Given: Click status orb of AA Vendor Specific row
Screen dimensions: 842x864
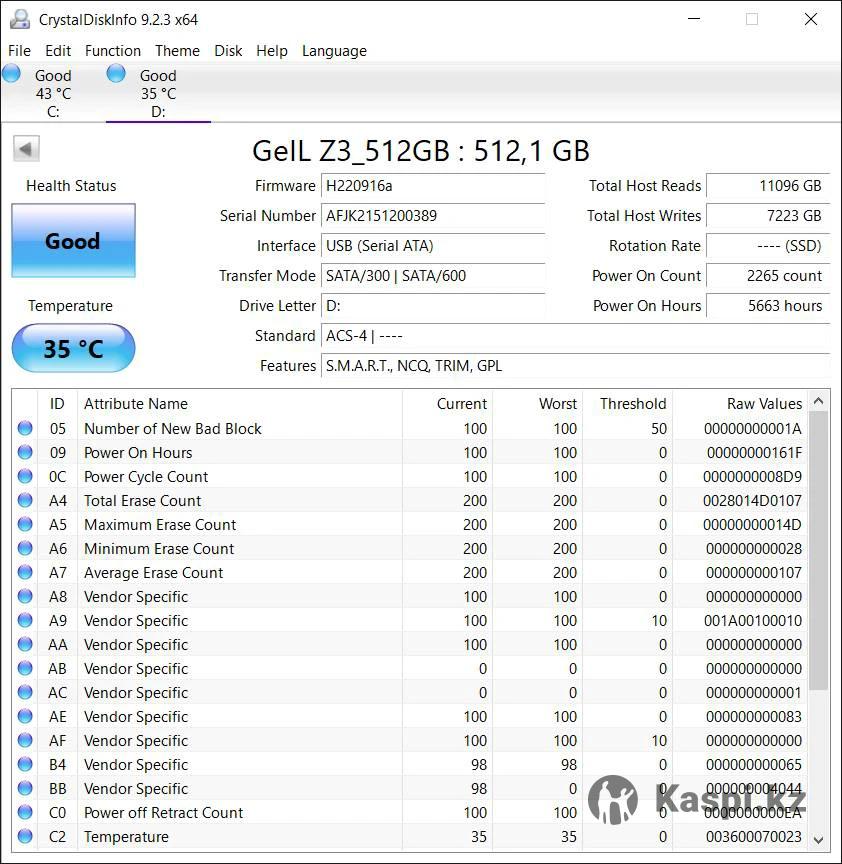Looking at the screenshot, I should 25,644.
